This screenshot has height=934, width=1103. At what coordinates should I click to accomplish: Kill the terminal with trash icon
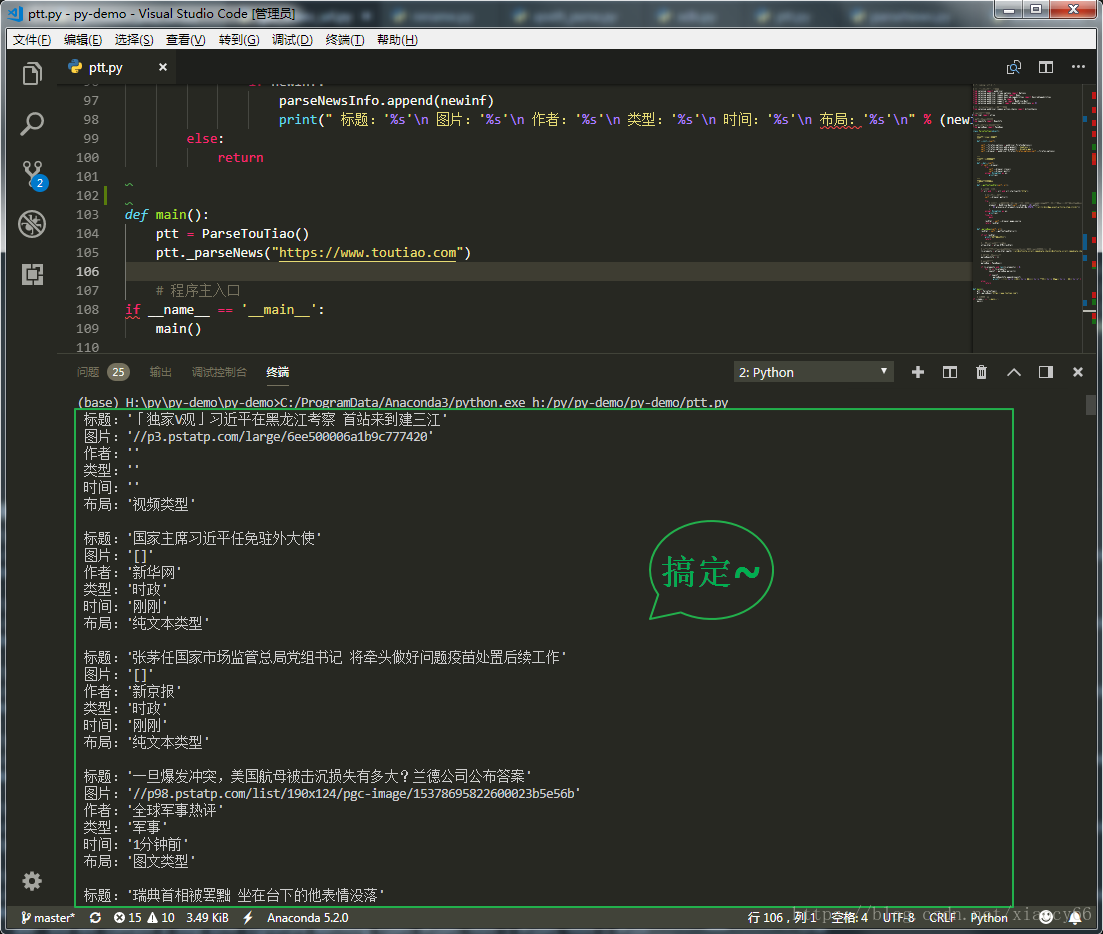click(981, 372)
